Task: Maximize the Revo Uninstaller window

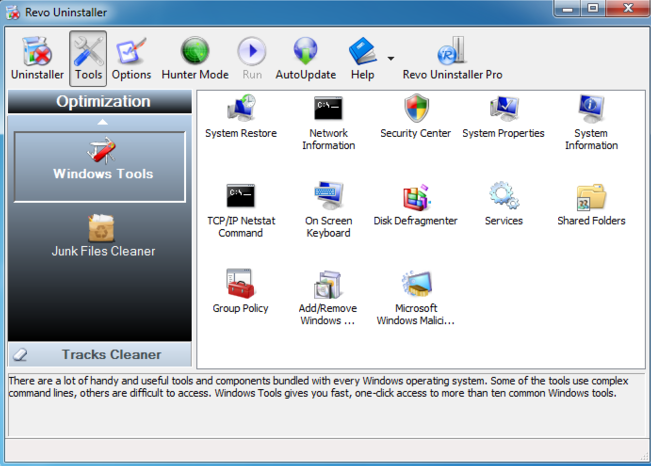Action: pos(593,8)
